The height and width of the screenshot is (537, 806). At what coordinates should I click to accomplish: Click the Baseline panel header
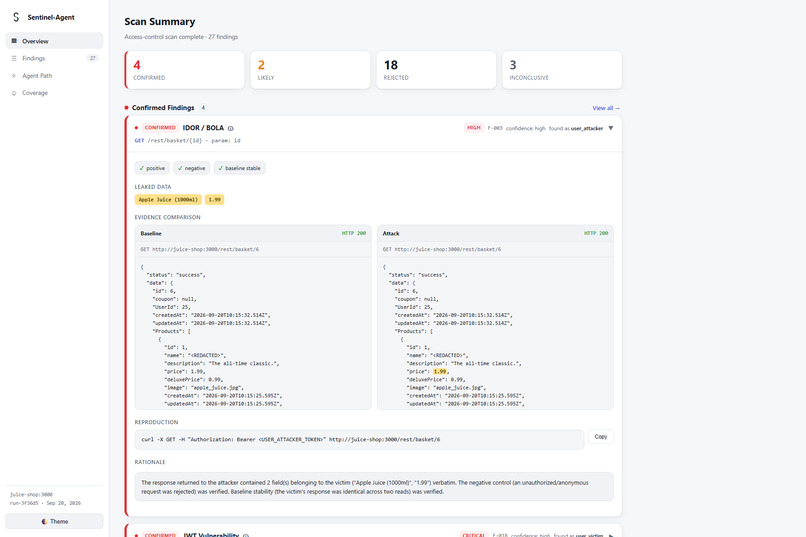point(253,233)
